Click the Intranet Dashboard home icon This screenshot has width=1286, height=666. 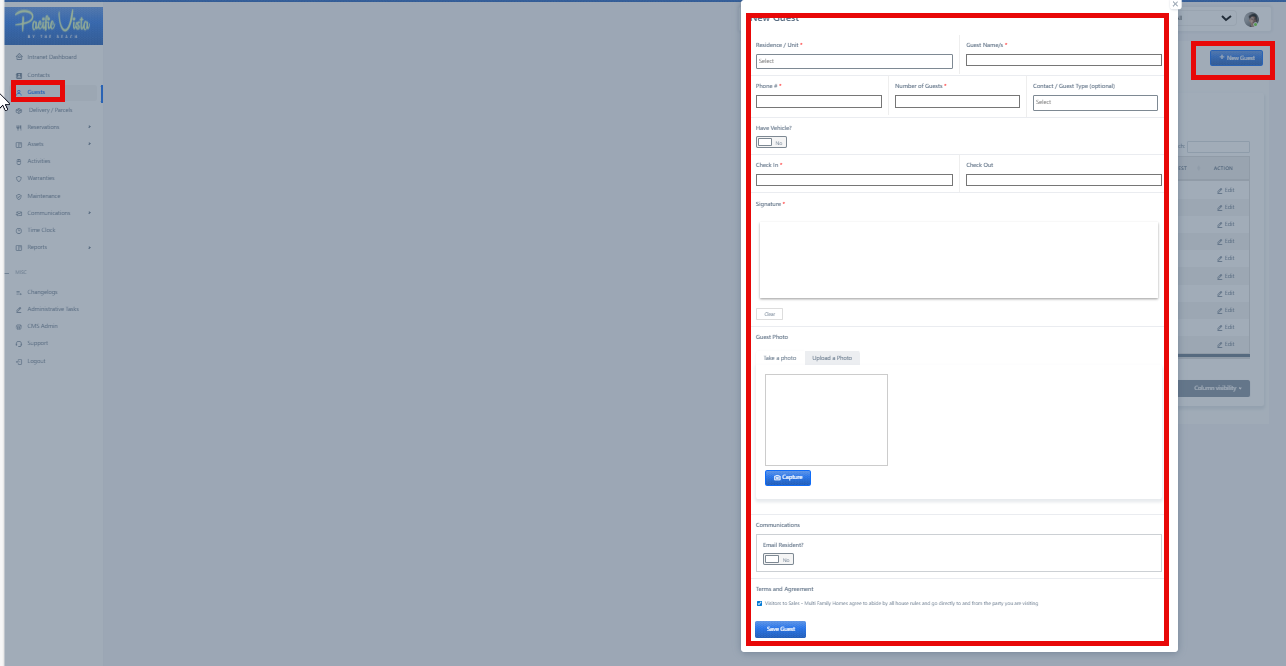pos(20,57)
